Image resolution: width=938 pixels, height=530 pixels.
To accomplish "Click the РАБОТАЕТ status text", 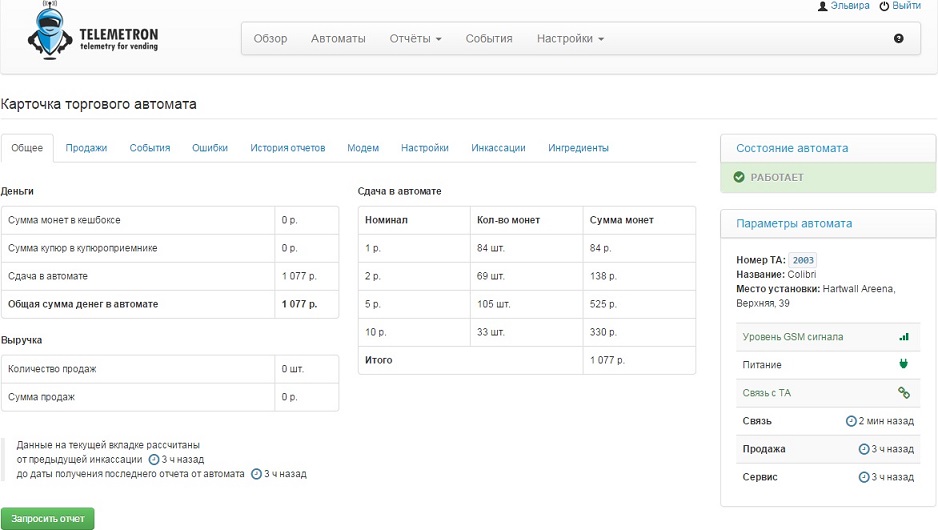I will pyautogui.click(x=777, y=178).
